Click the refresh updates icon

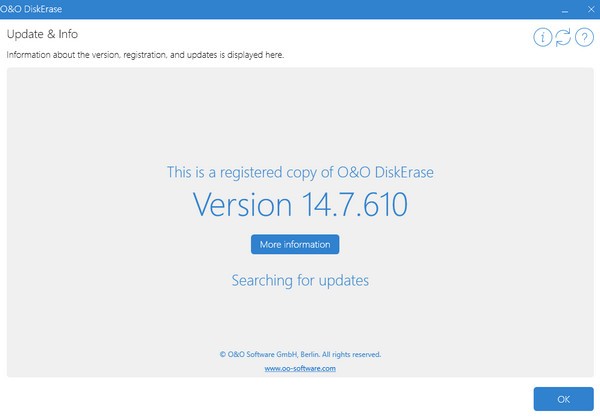tap(563, 37)
